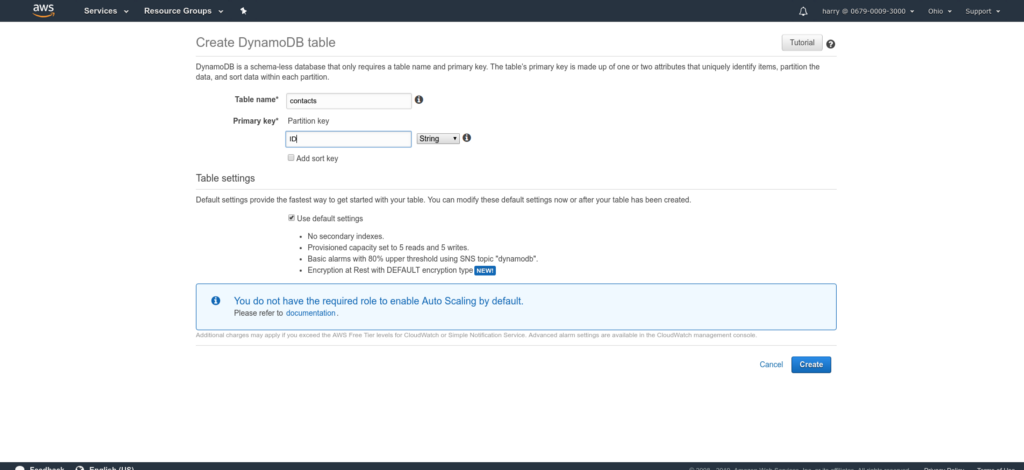Click the help question mark beside Tutorial

831,44
